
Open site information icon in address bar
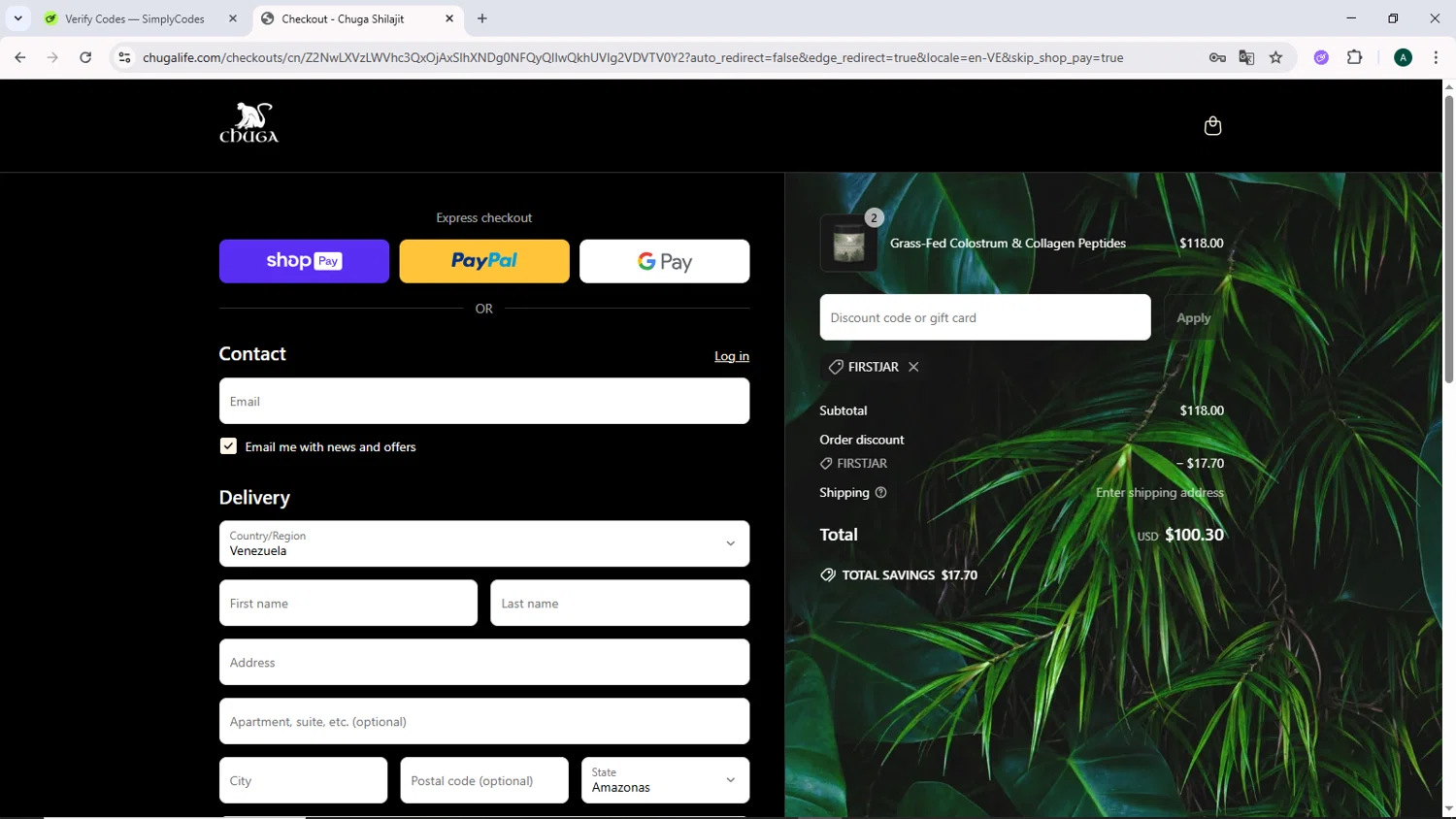tap(124, 57)
